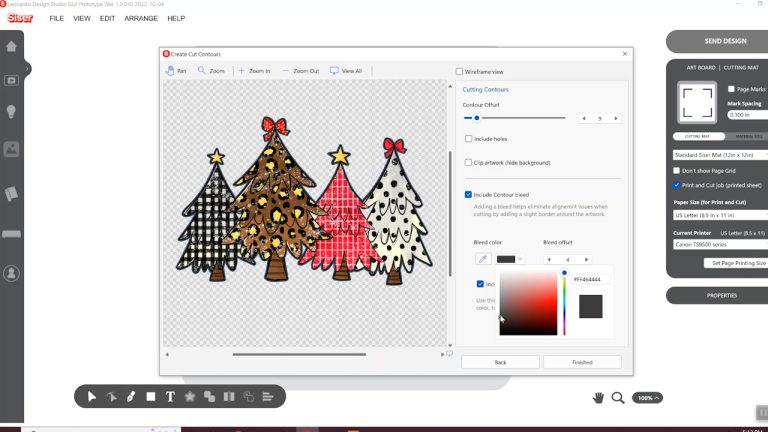768x432 pixels.
Task: Click the hue slider in color picker
Action: click(564, 304)
